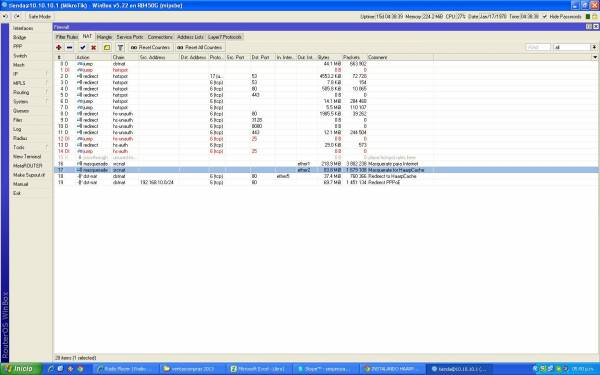This screenshot has width=600, height=375.
Task: Click the Find search field
Action: tap(538, 47)
